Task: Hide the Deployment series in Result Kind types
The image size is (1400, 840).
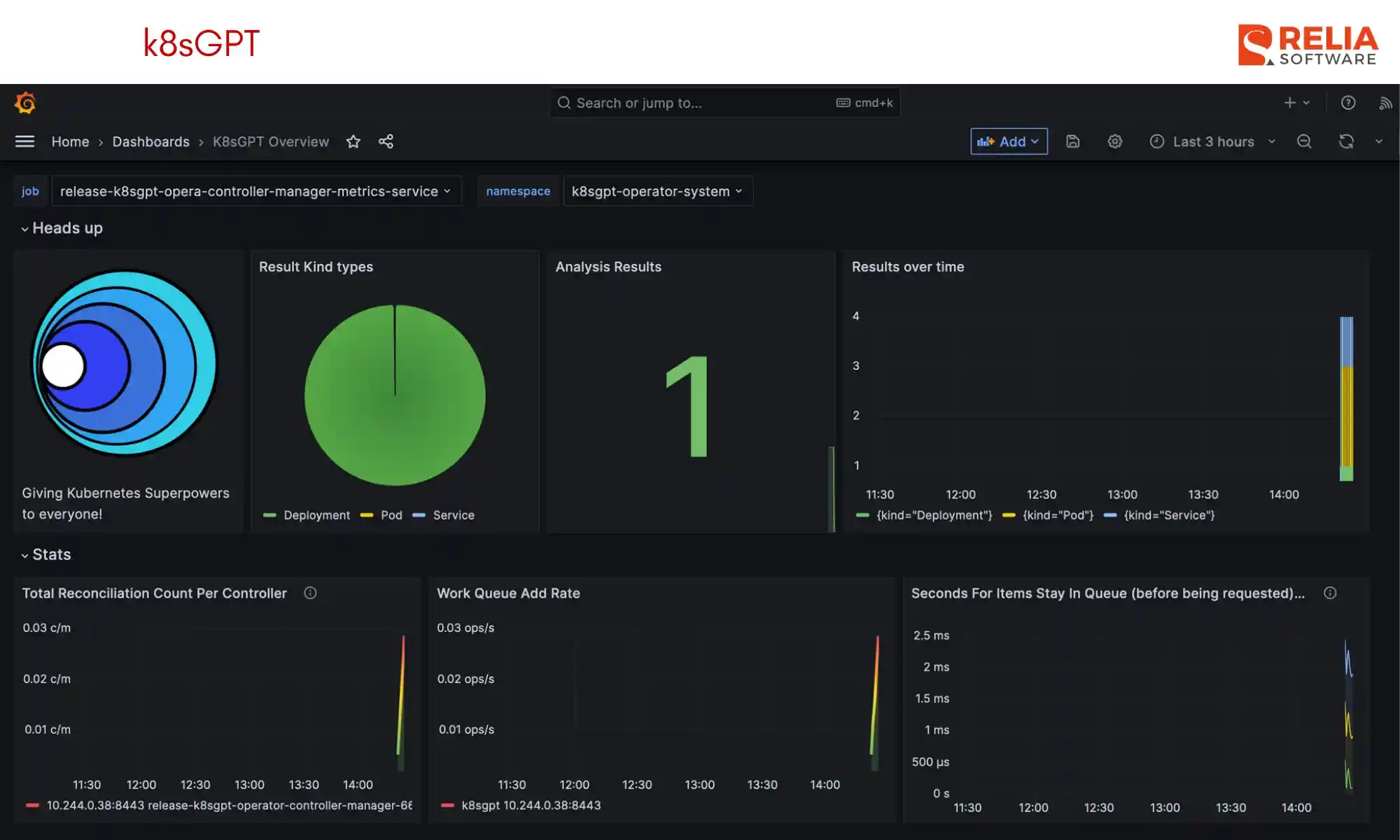Action: click(x=316, y=514)
